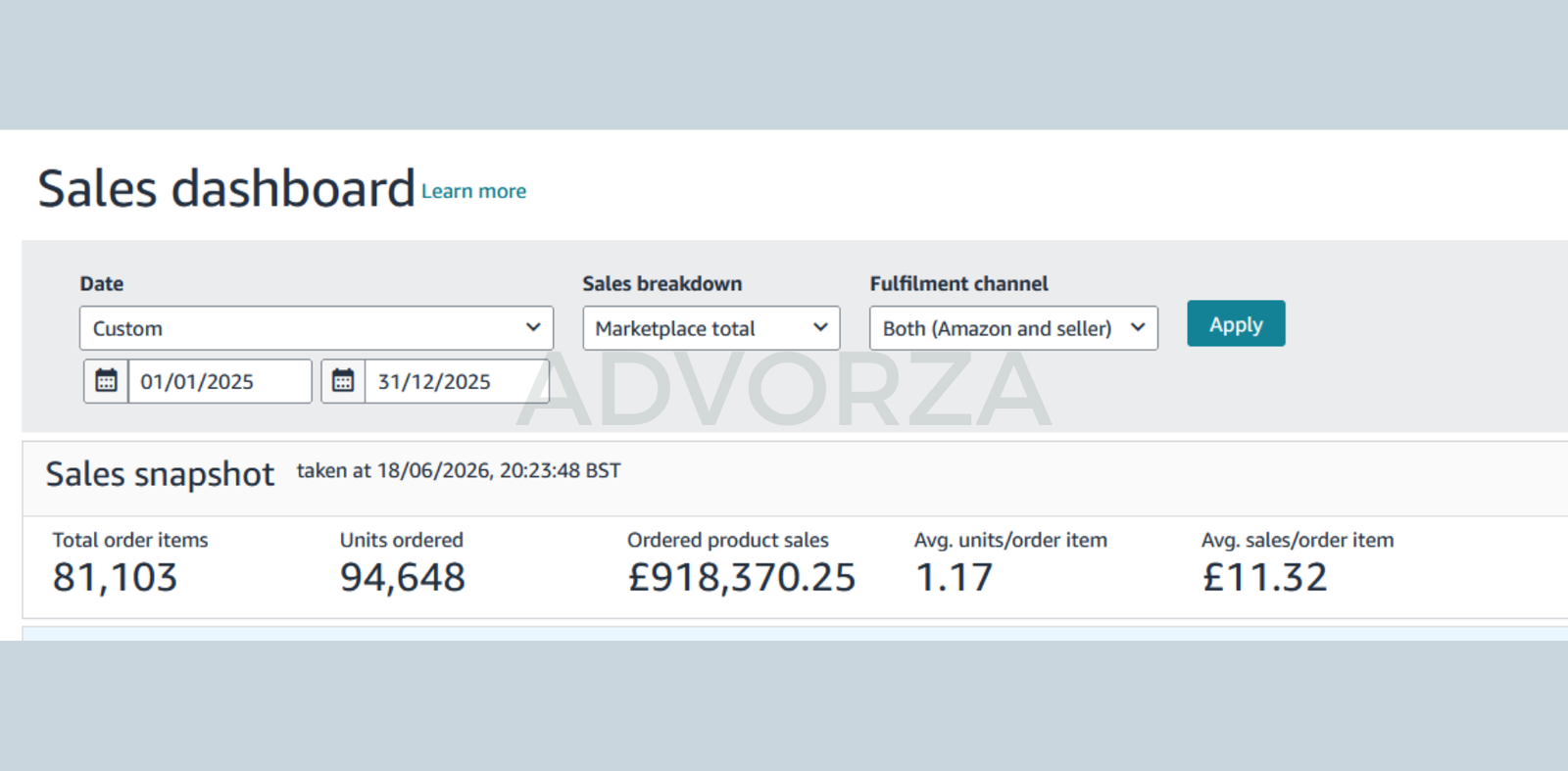Click the Apply button
Viewport: 1568px width, 771px height.
pos(1236,323)
